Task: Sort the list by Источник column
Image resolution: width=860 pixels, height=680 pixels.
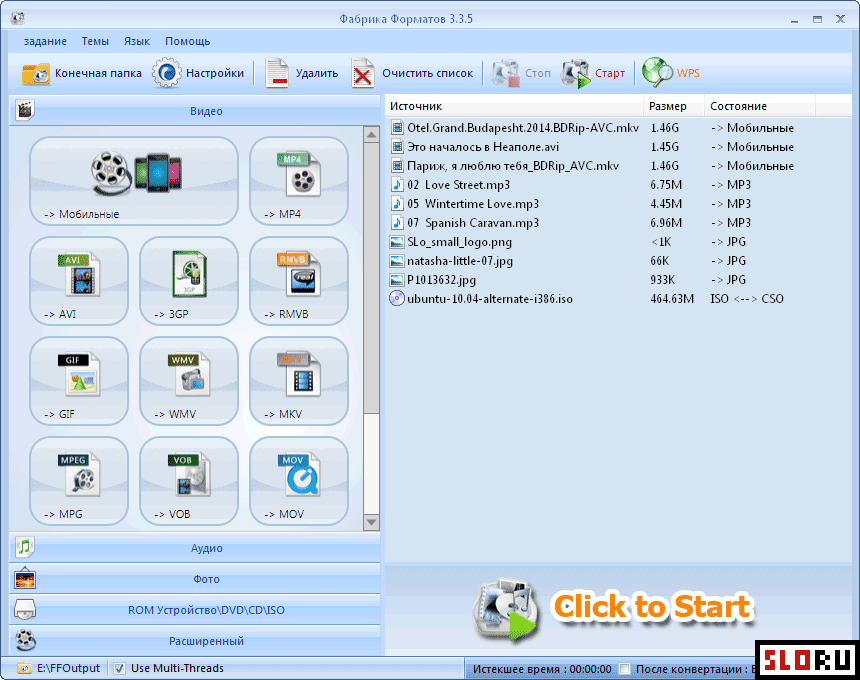Action: point(514,106)
